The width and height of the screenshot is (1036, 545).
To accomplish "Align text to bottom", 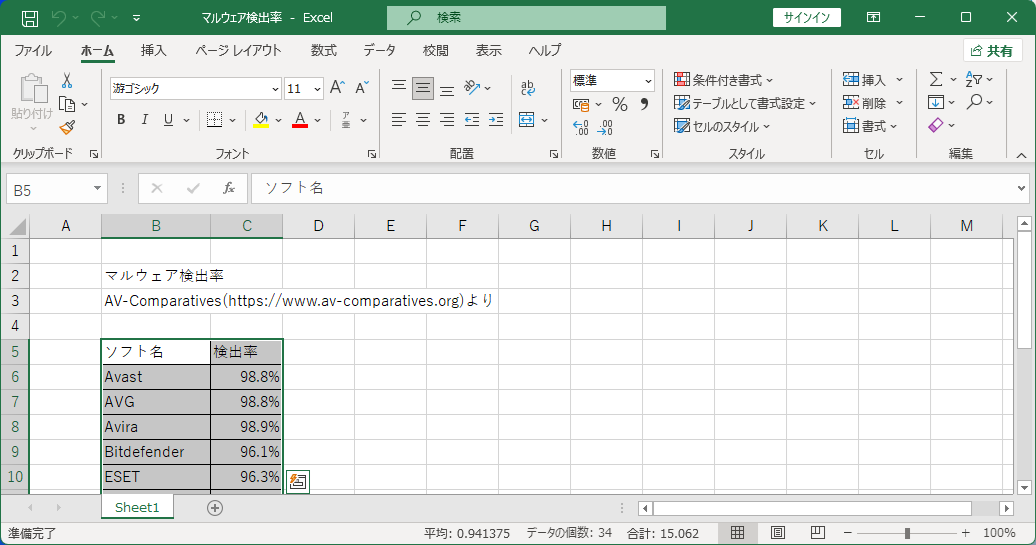I will 447,89.
